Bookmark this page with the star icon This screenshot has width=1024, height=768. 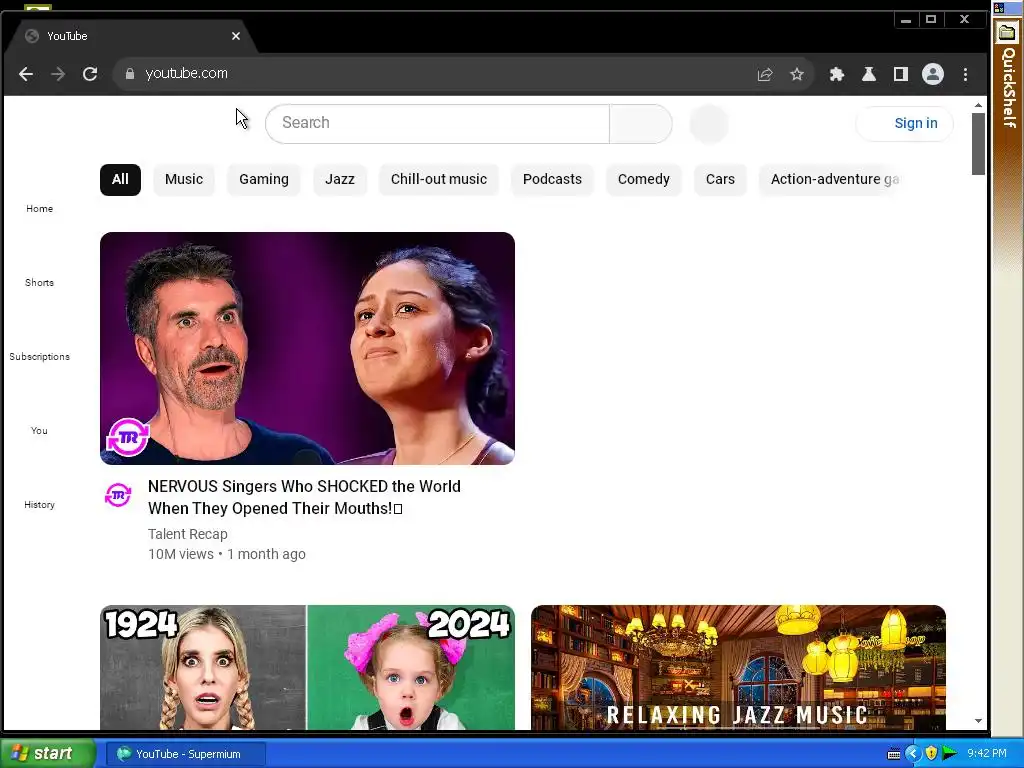797,74
